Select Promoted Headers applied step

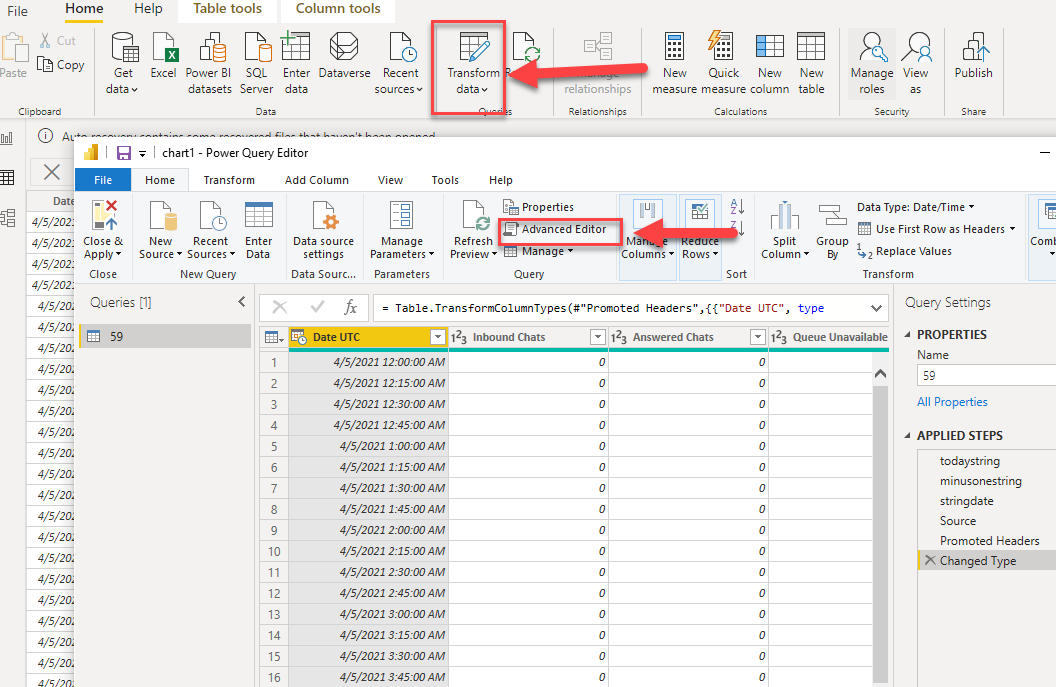tap(989, 540)
